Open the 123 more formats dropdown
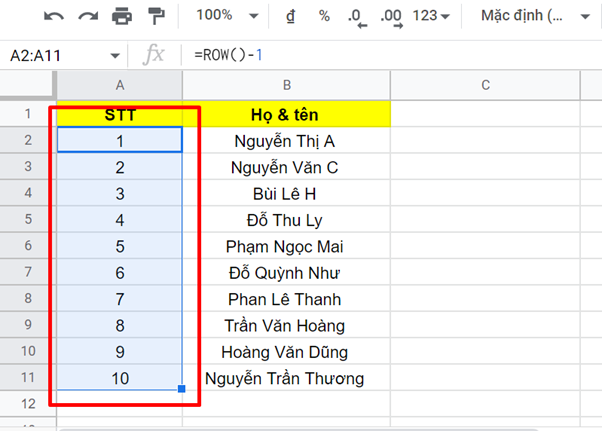Viewport: 602px width, 431px height. [x=431, y=16]
